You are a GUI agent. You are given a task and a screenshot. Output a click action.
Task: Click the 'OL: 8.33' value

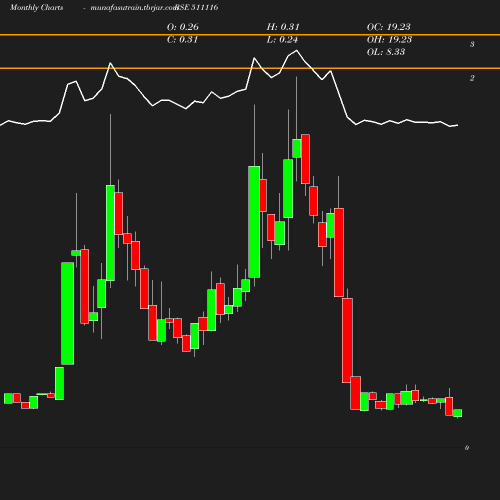click(386, 52)
